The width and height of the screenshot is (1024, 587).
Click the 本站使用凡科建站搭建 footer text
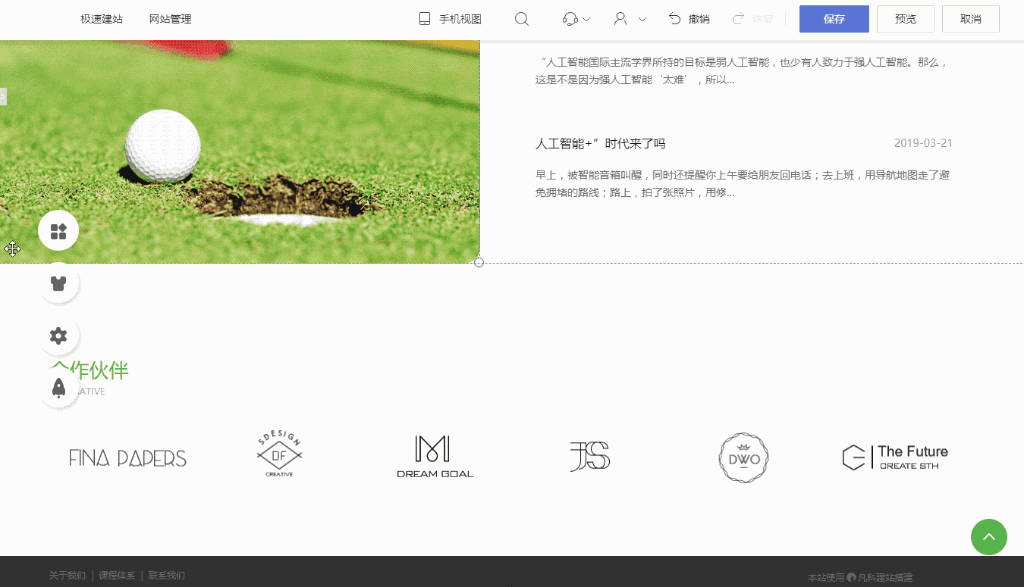860,577
